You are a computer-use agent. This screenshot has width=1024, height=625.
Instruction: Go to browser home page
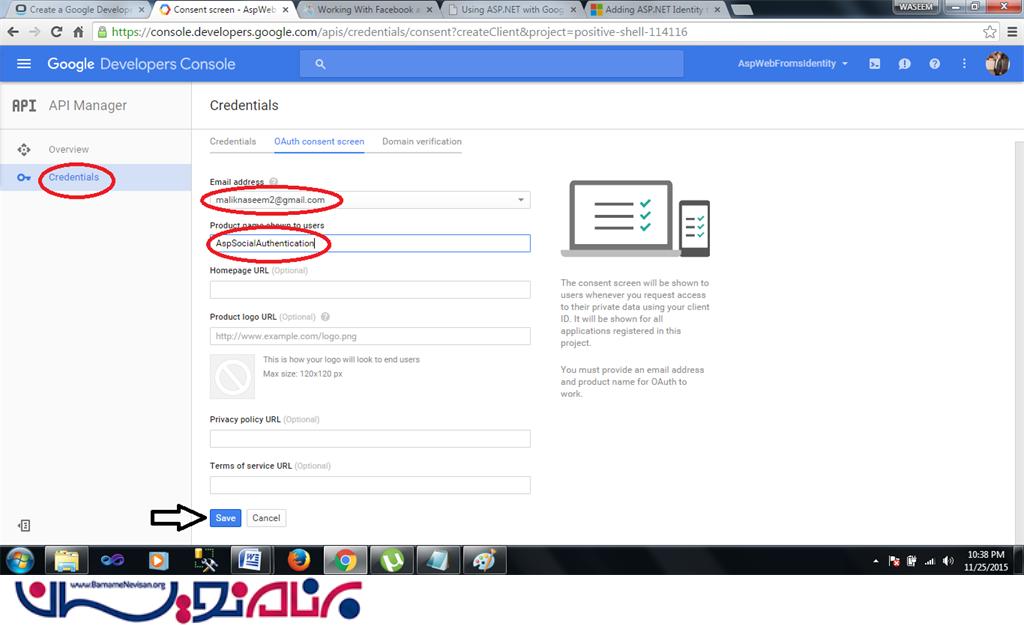click(x=78, y=31)
